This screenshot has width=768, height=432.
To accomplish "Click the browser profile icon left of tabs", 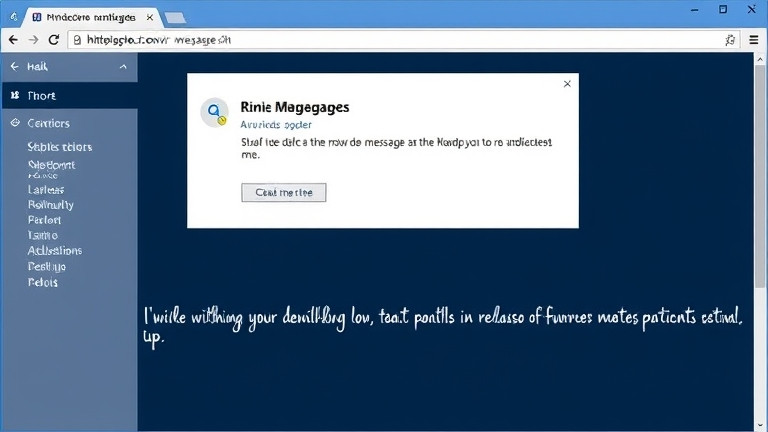I will pos(14,17).
